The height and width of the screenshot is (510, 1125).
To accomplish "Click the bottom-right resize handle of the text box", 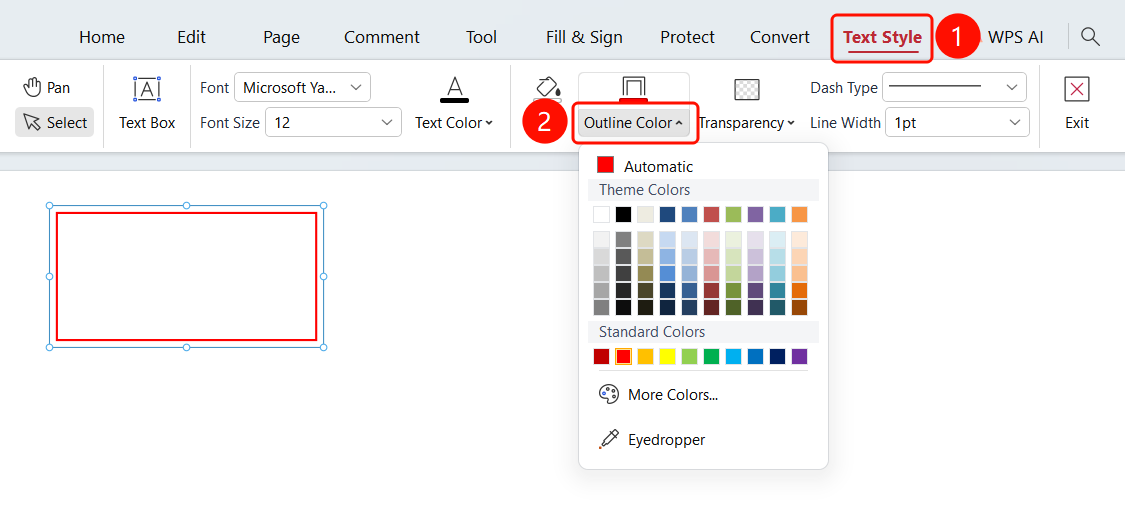I will coord(324,347).
